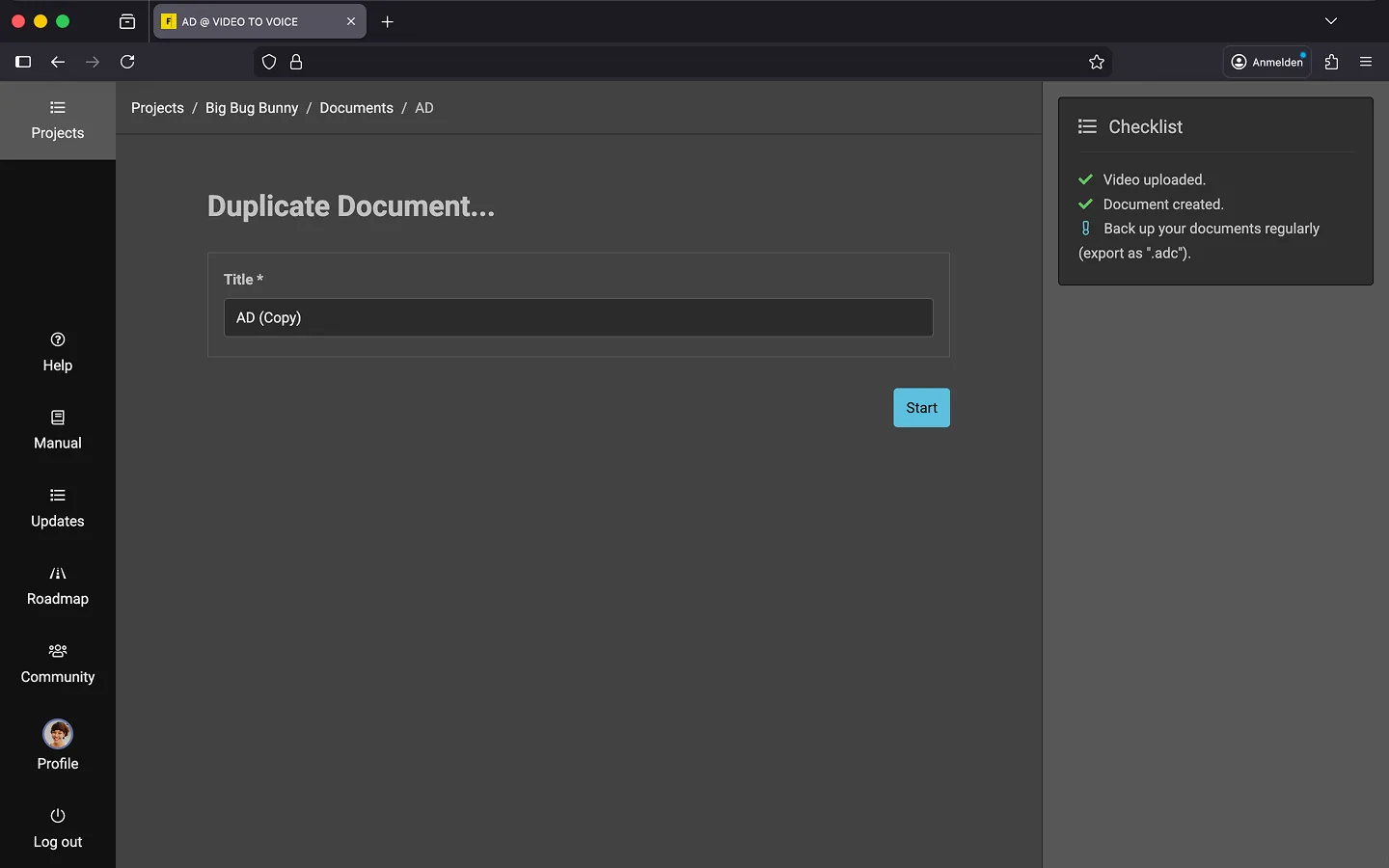Click the Checklist panel header icon

pyautogui.click(x=1087, y=126)
